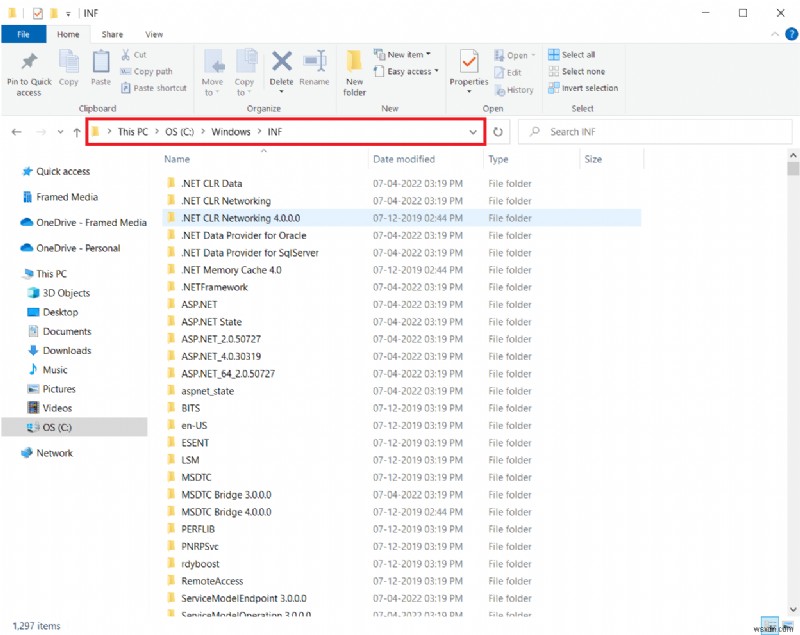The width and height of the screenshot is (800, 635).
Task: Open the Recent locations arrow
Action: tap(60, 132)
